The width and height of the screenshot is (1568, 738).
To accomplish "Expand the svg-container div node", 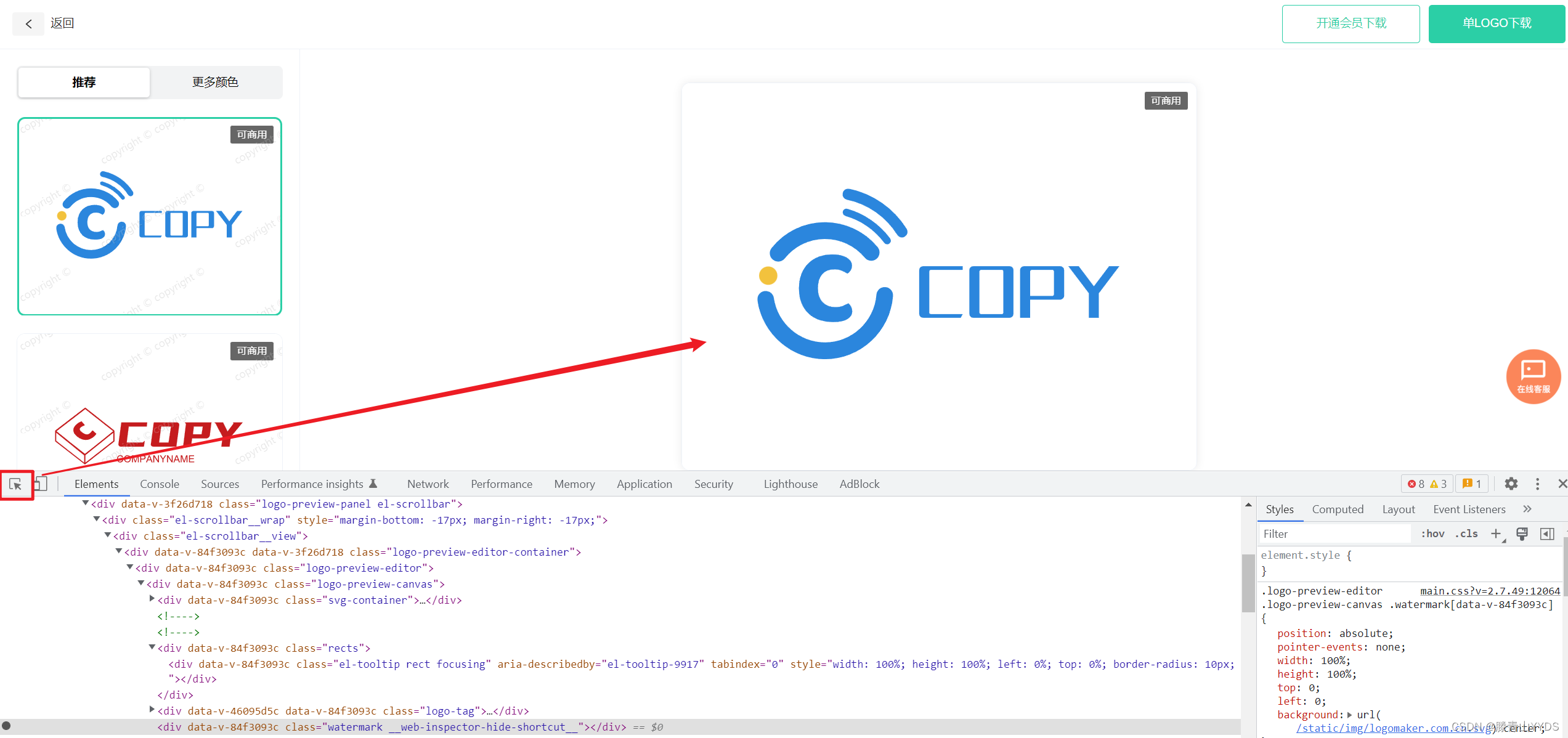I will click(x=152, y=599).
